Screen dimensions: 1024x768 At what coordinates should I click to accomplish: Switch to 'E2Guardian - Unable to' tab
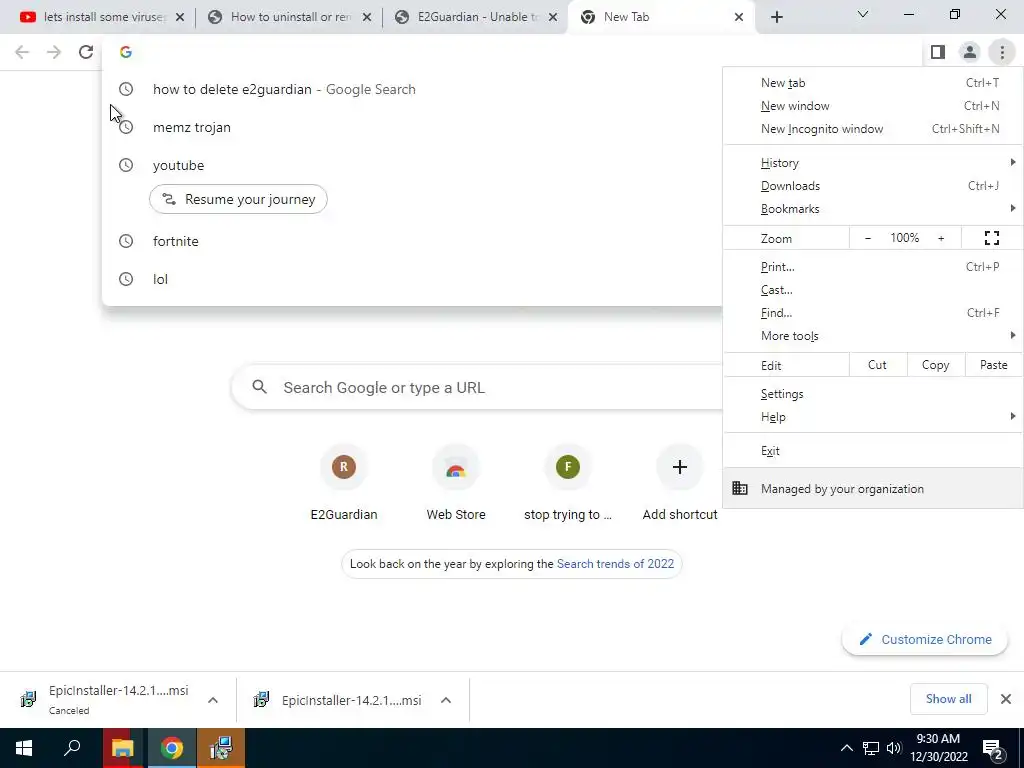click(475, 17)
